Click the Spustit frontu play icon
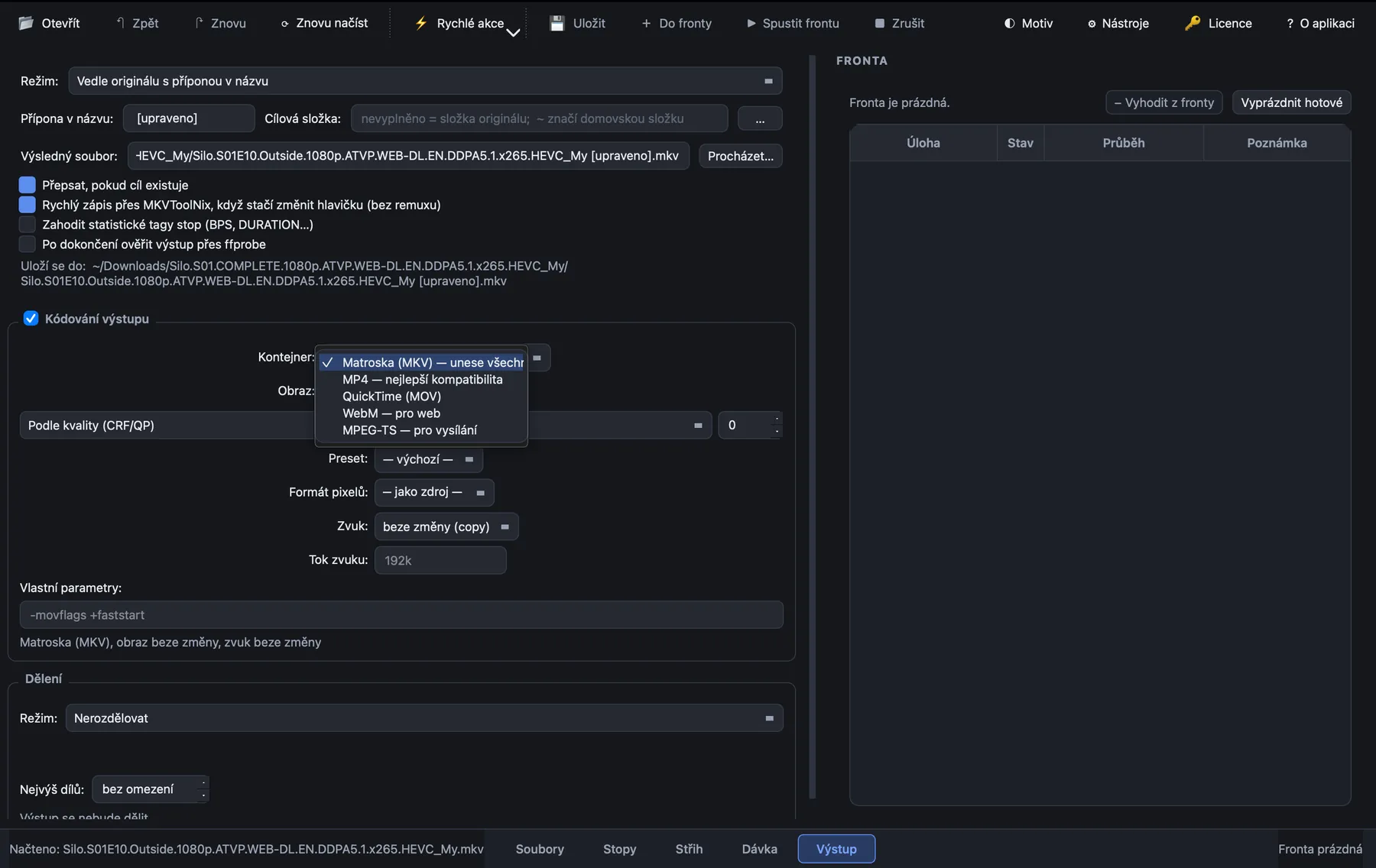1376x868 pixels. (x=751, y=24)
